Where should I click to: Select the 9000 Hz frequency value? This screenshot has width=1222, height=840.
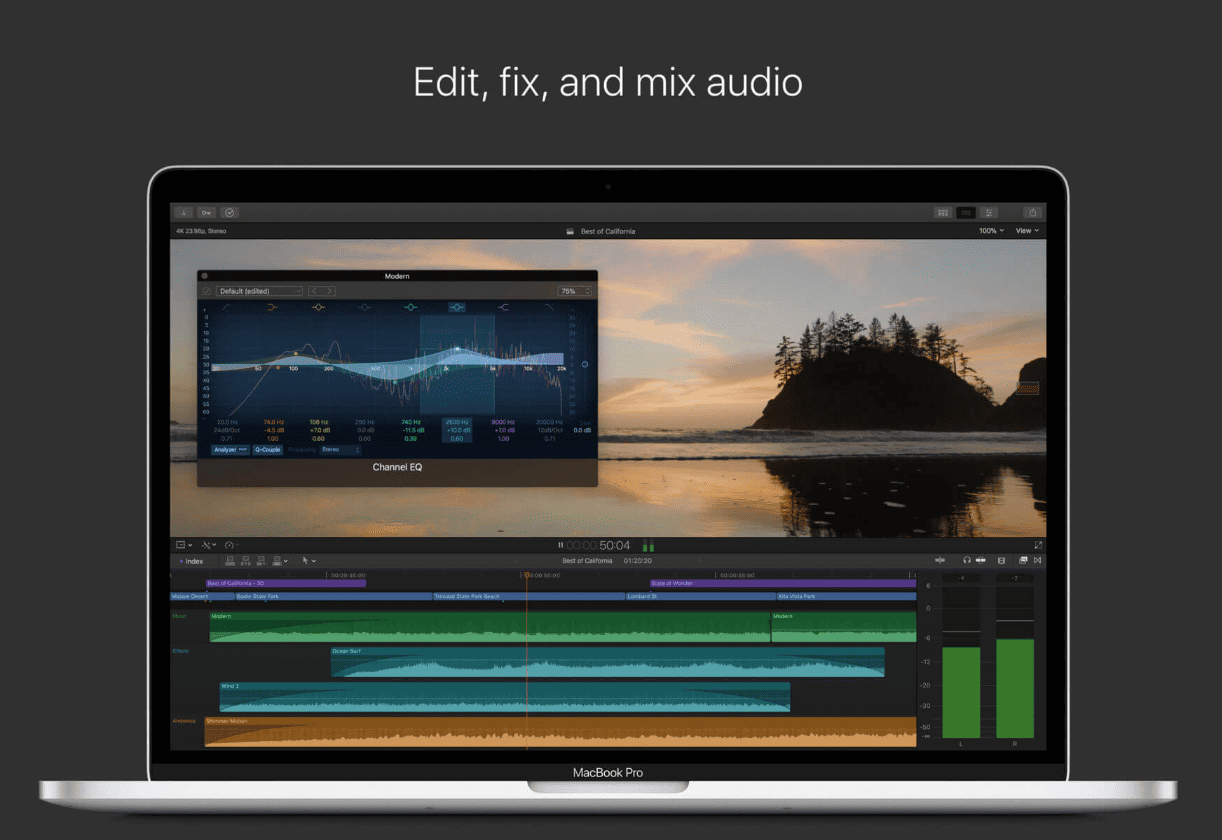(503, 422)
